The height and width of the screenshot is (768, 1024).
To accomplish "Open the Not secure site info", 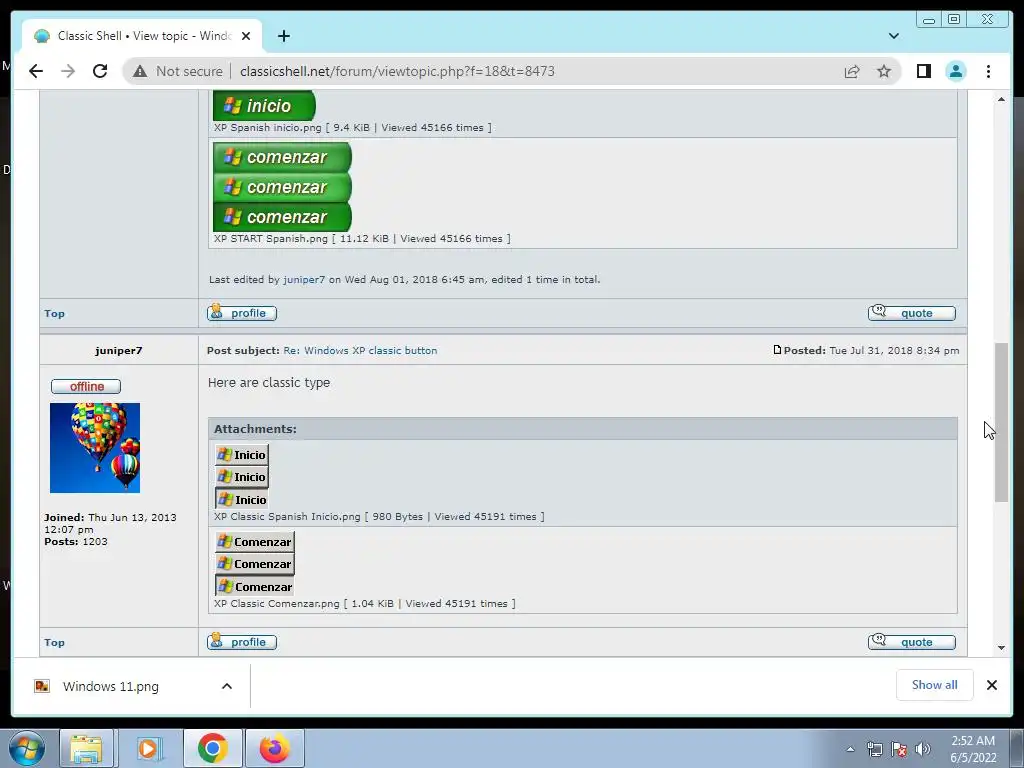I will [177, 71].
